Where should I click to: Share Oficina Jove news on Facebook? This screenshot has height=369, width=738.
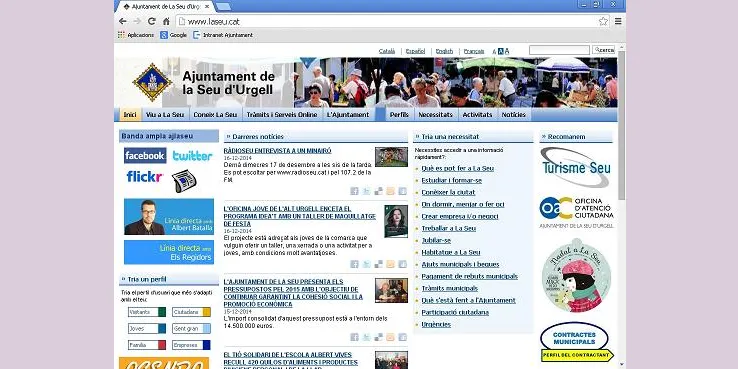click(x=354, y=264)
